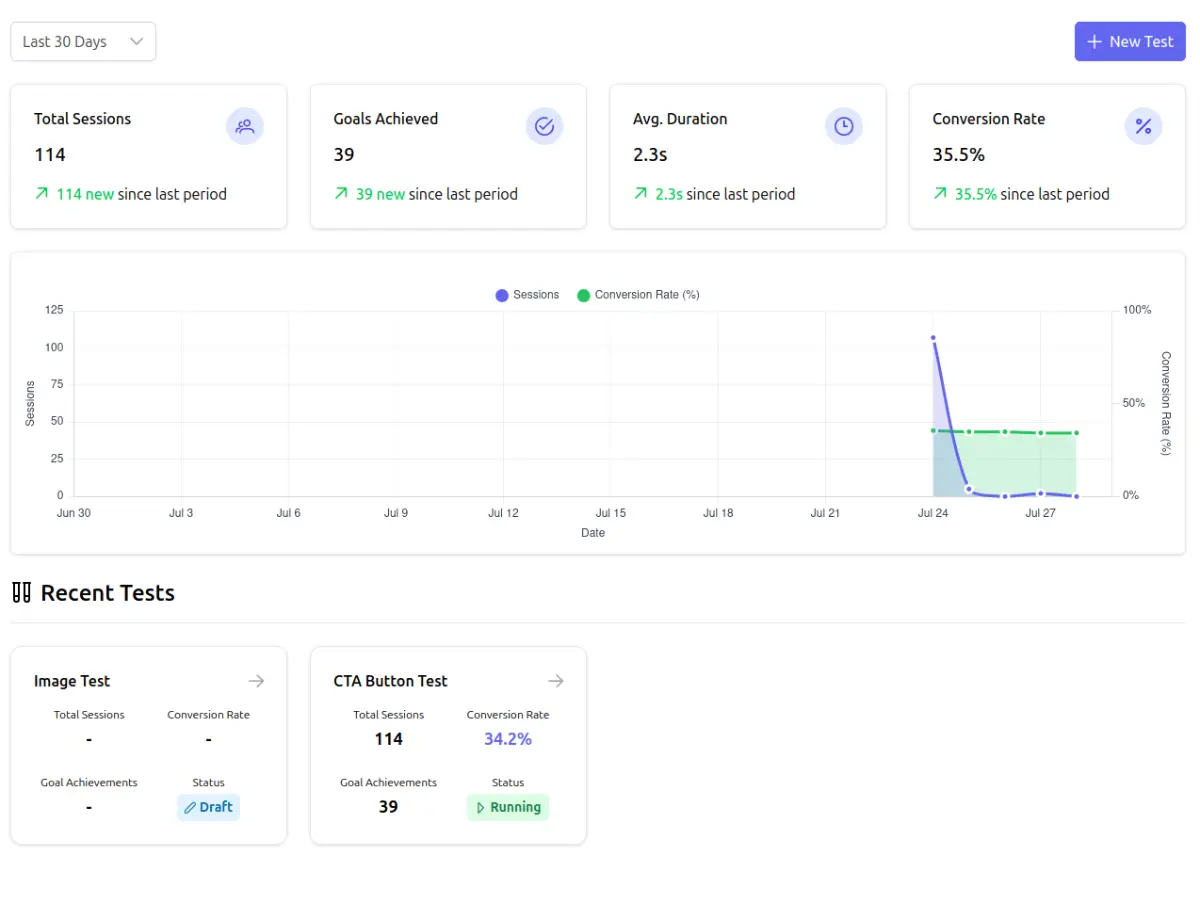Toggle Conversion Rate (%) series in legend

coord(638,295)
